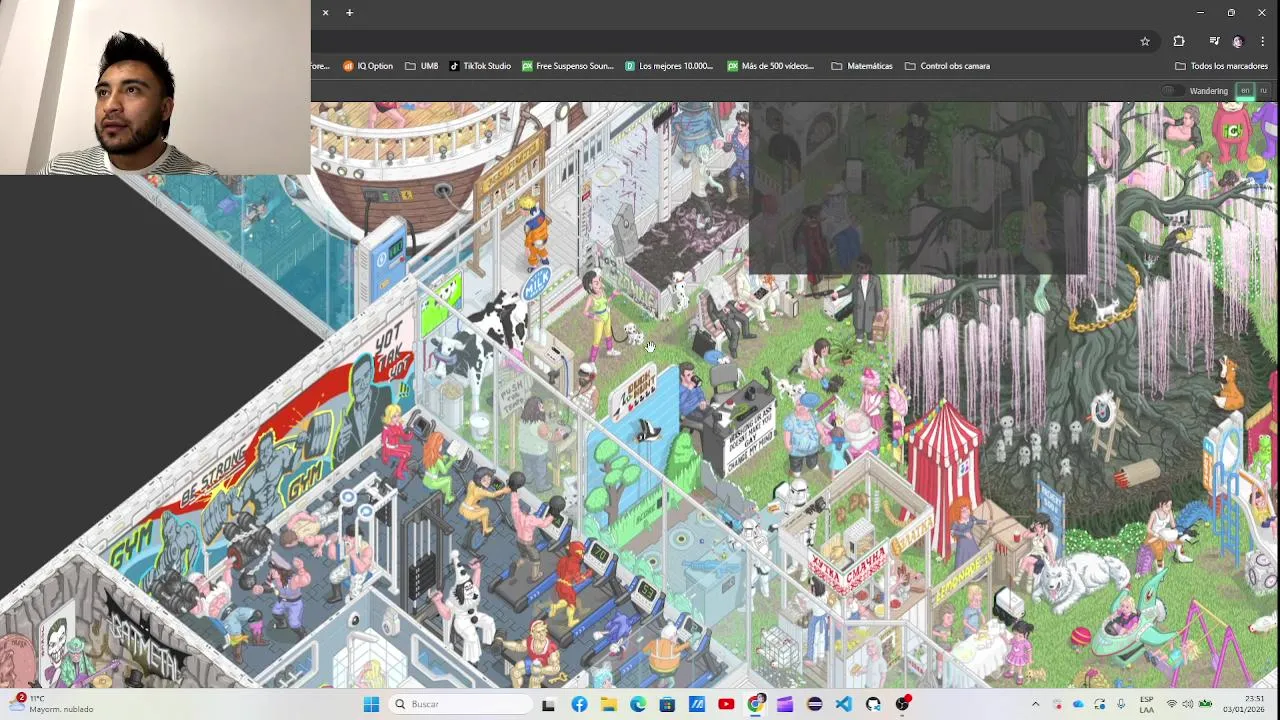This screenshot has height=720, width=1280.
Task: Bookmark this page with the star icon
Action: coord(1145,41)
